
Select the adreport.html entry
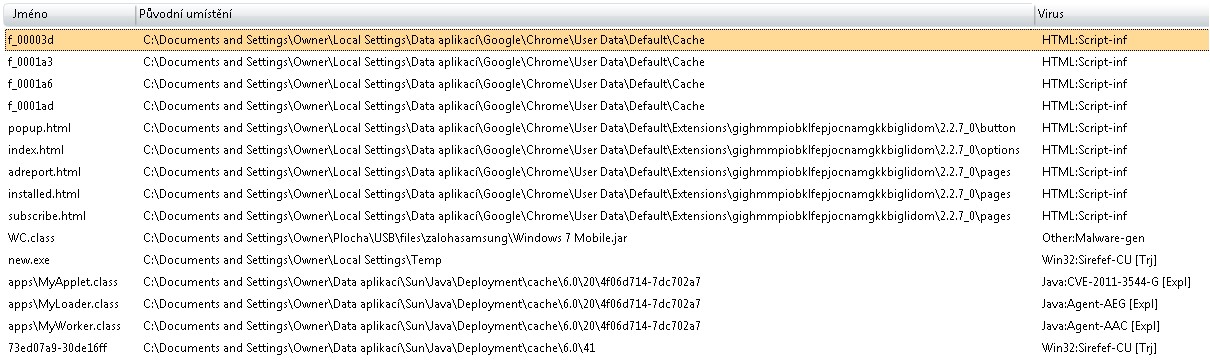click(44, 172)
